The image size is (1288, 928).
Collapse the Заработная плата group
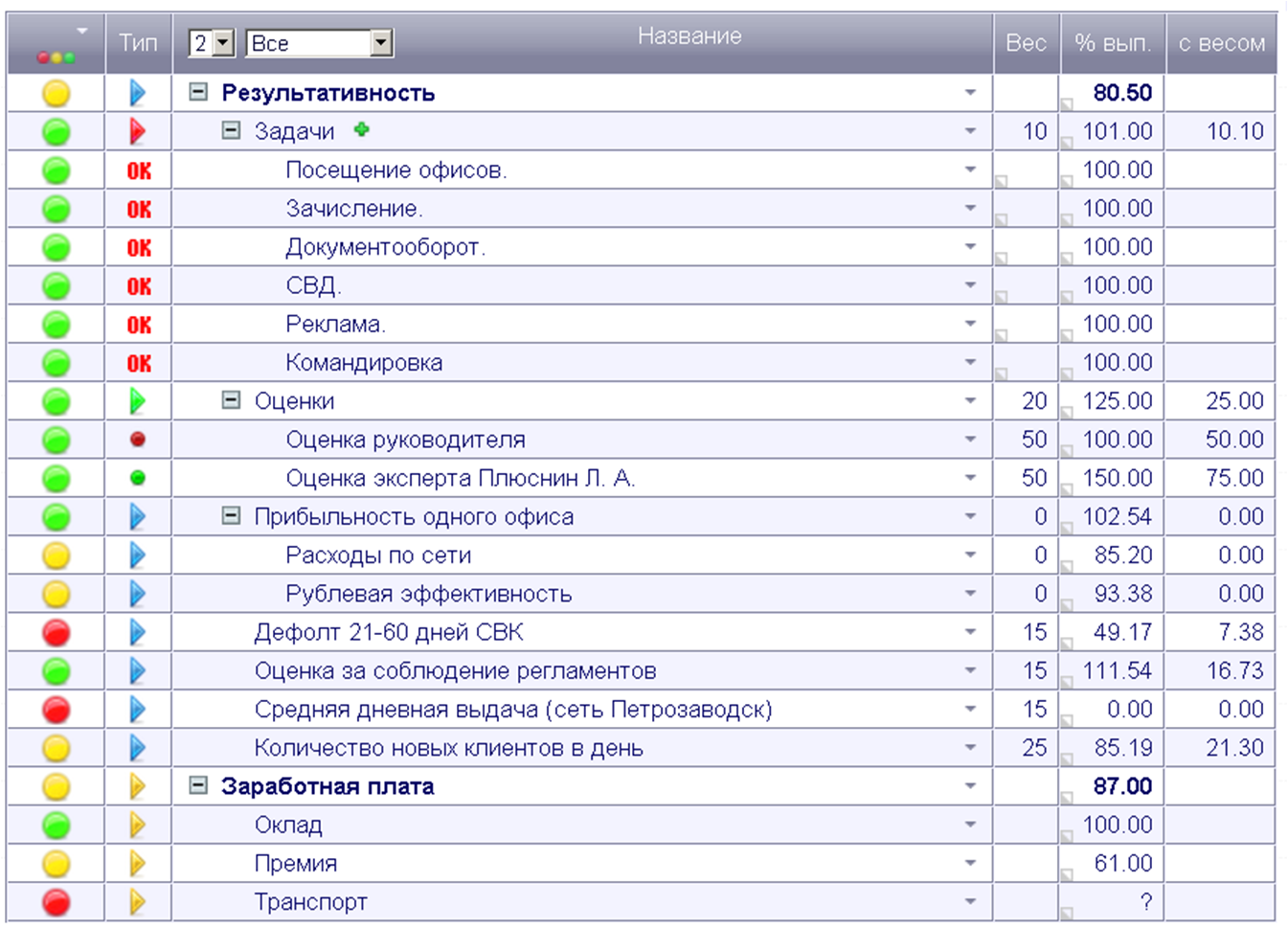[x=198, y=785]
